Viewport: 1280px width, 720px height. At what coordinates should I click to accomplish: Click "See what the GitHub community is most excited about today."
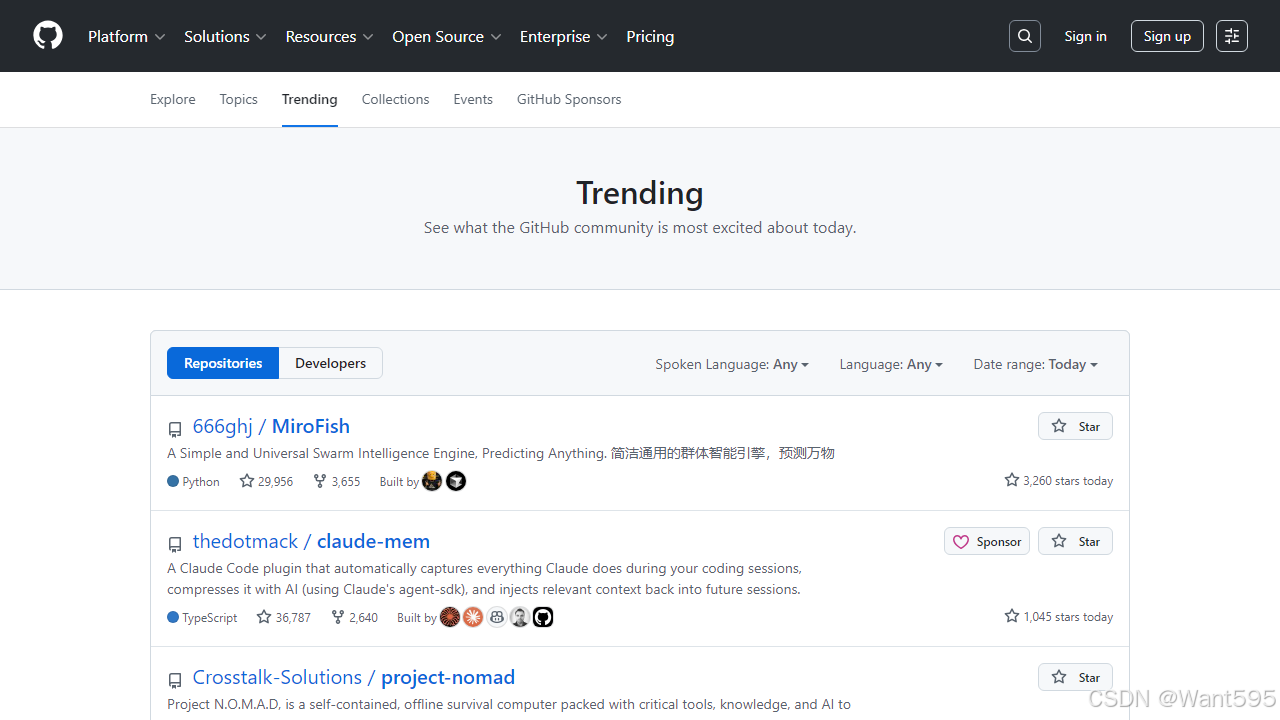[640, 228]
